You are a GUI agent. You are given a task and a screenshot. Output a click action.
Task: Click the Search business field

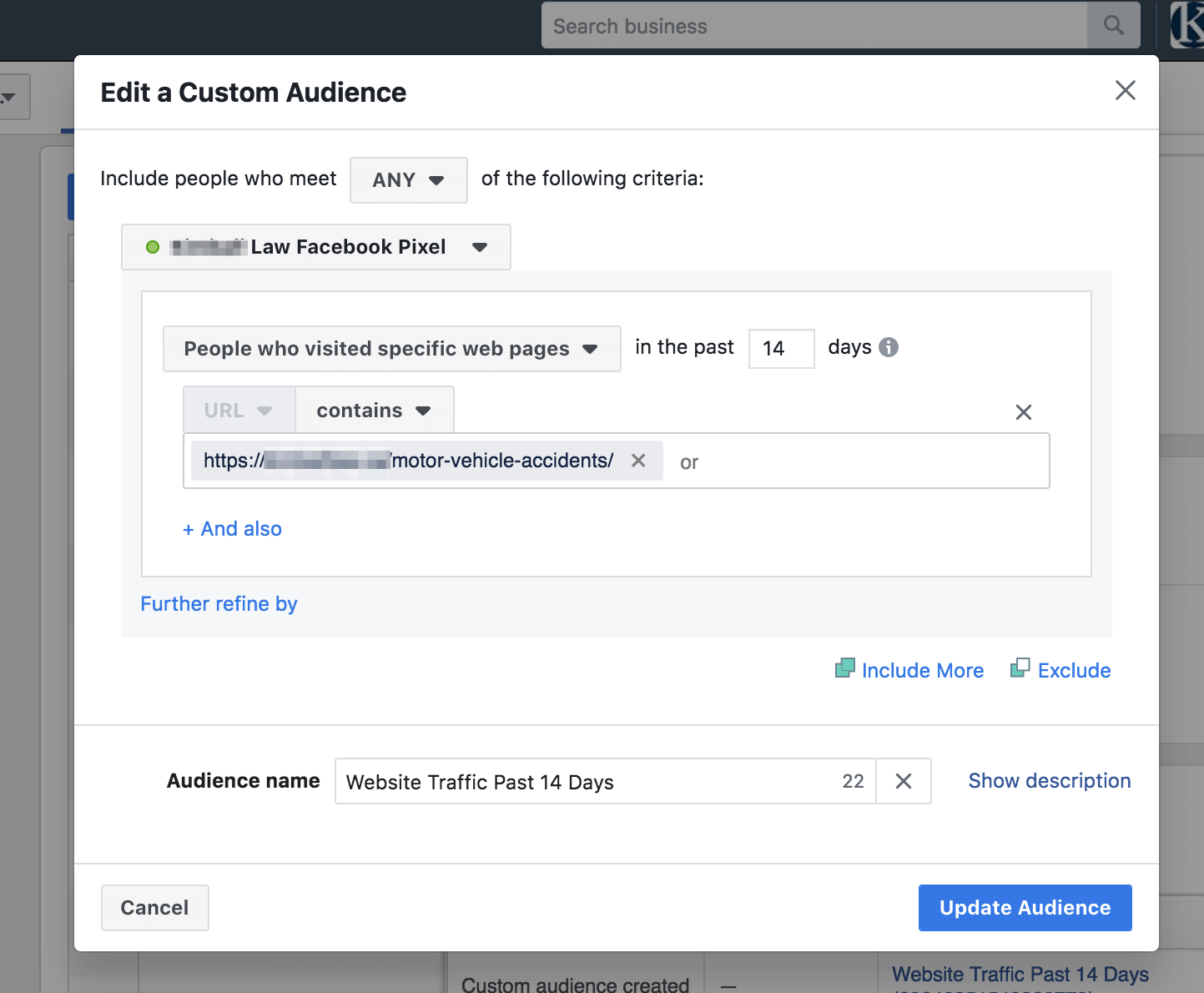814,26
